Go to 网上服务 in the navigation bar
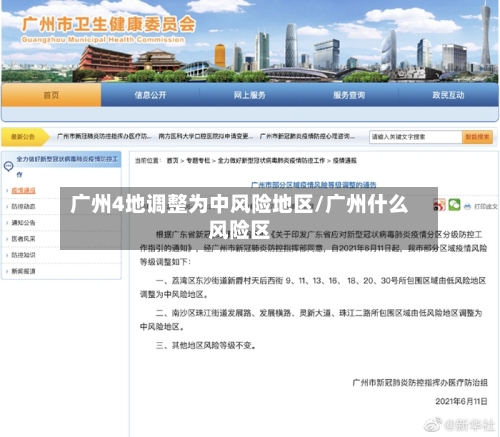Viewport: 500px width, 437px height. [249, 95]
